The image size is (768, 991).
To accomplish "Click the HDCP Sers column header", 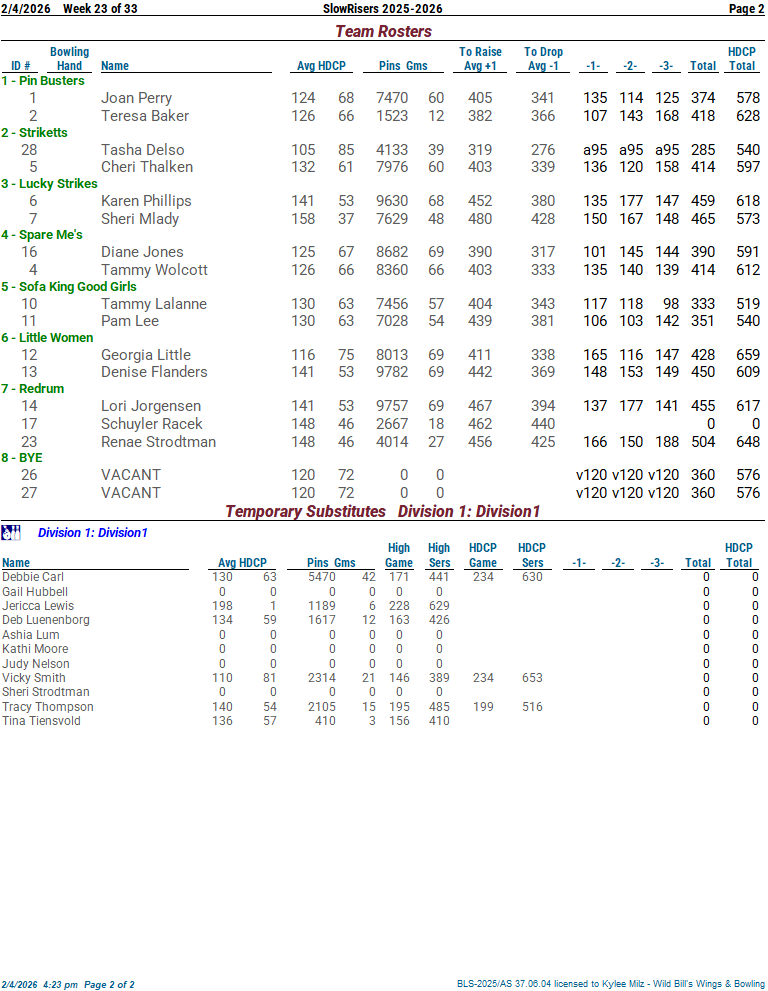I will [532, 556].
